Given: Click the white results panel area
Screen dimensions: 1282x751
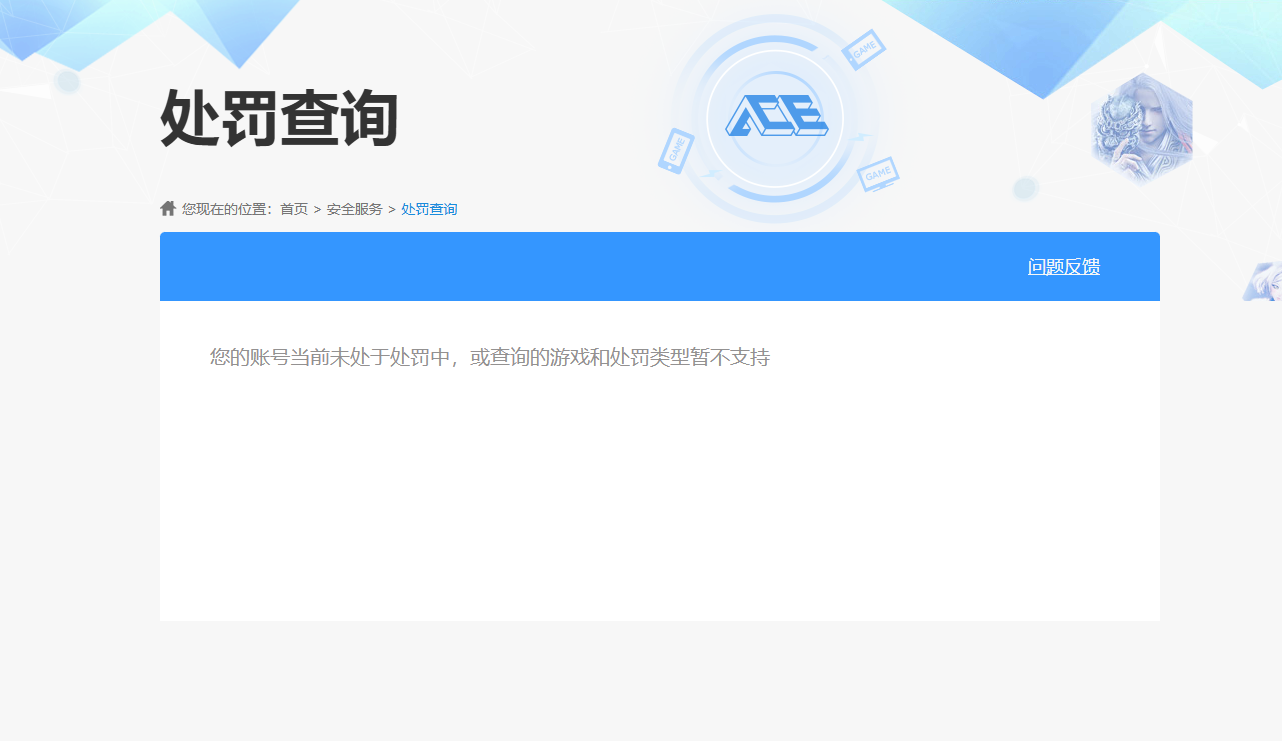Looking at the screenshot, I should [660, 480].
